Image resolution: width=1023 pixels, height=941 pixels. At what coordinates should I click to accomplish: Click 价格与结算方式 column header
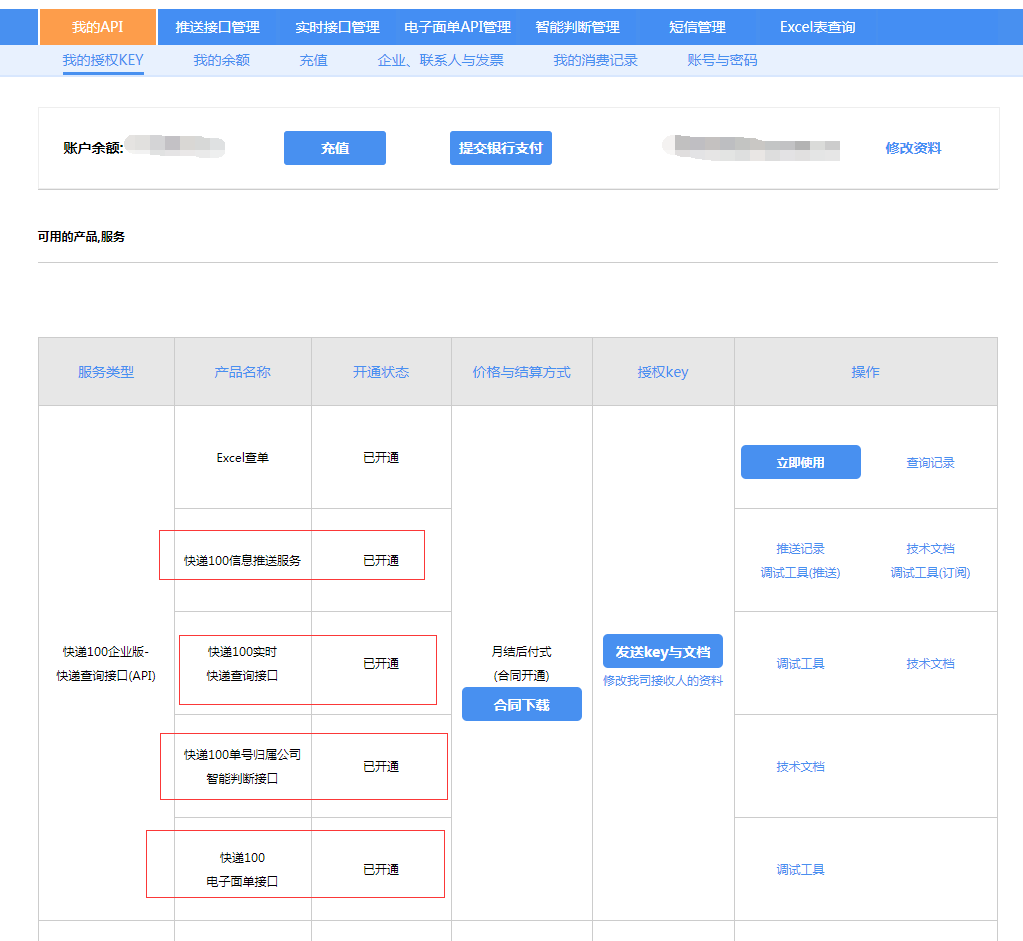tap(522, 372)
